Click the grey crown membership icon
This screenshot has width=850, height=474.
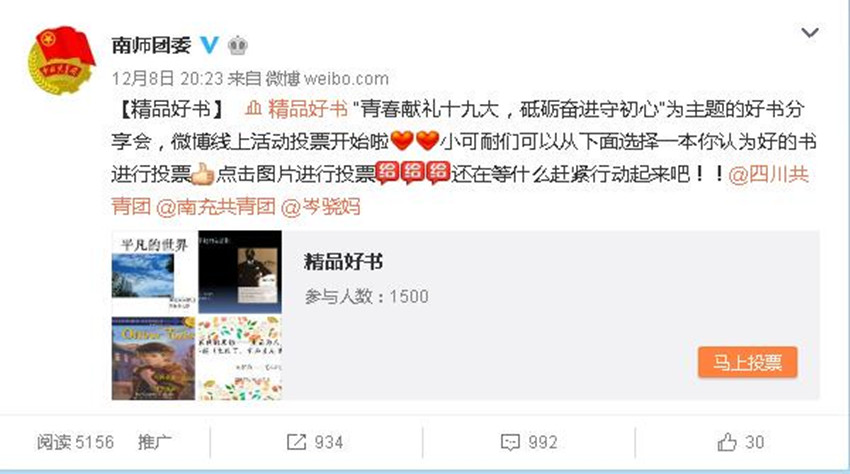(237, 45)
